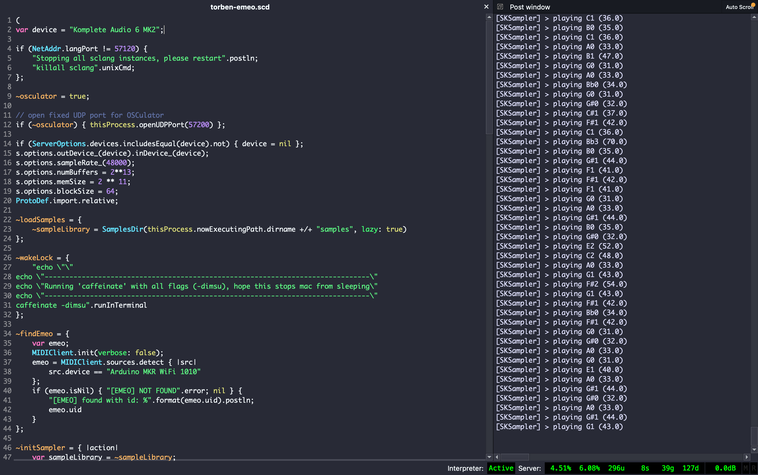Detach the Post window panel
758x475 pixels.
[501, 6]
